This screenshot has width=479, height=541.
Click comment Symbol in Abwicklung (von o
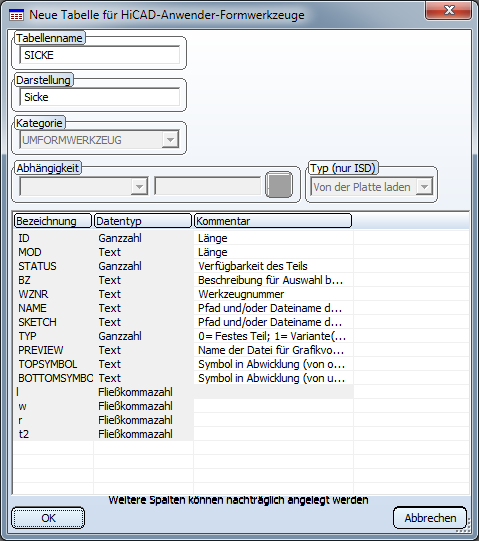[x=271, y=364]
